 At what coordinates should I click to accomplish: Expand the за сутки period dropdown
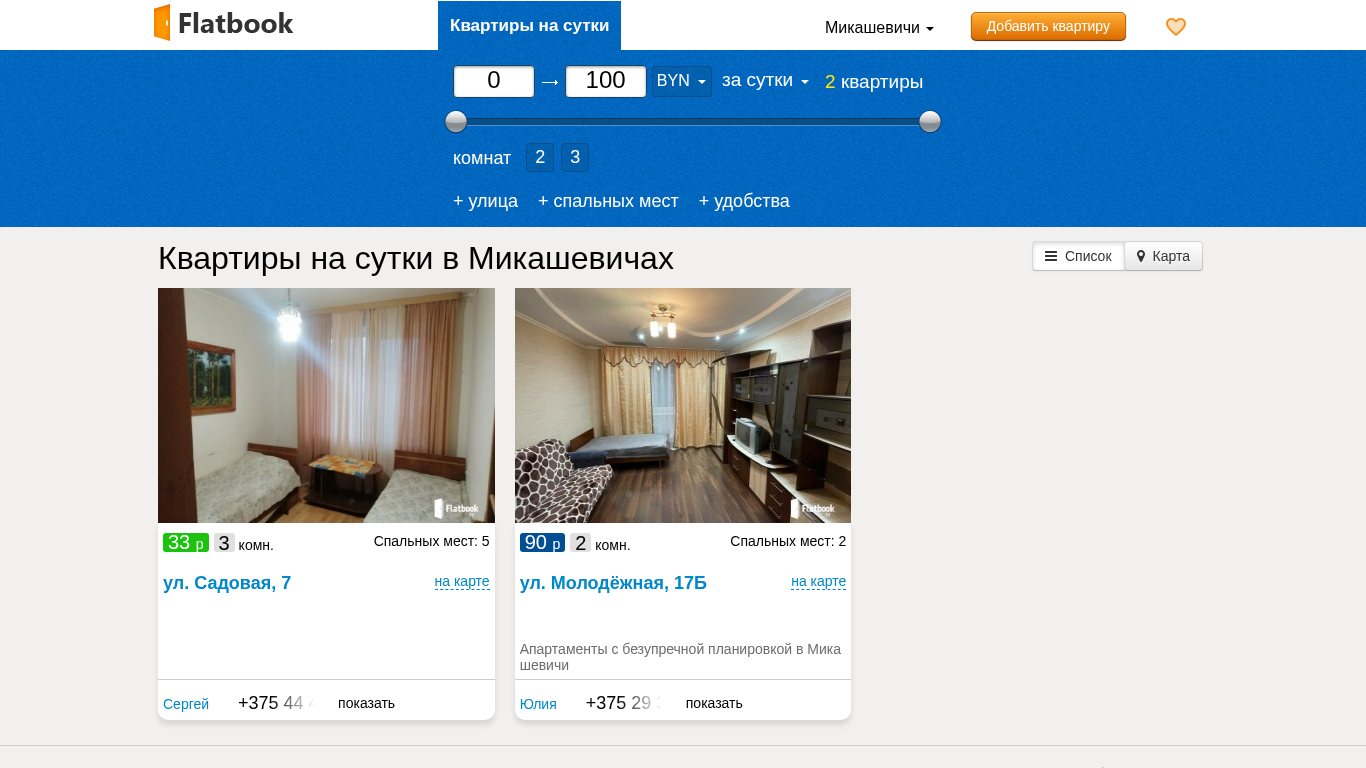(x=765, y=81)
